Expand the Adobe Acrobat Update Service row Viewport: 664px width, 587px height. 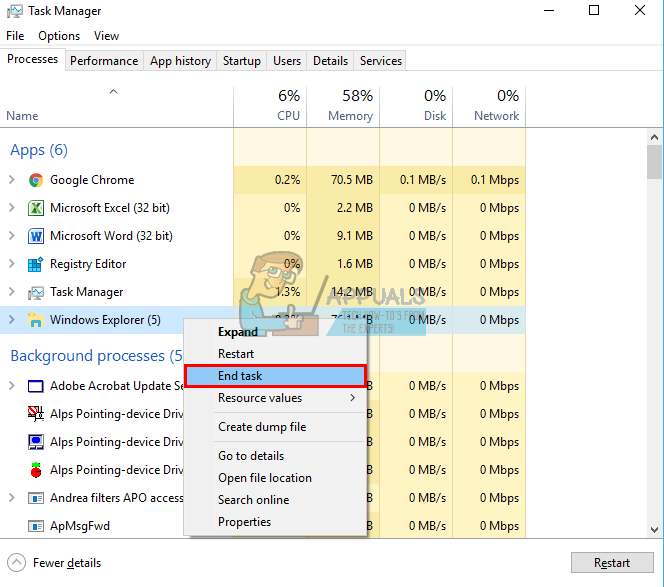[x=12, y=385]
